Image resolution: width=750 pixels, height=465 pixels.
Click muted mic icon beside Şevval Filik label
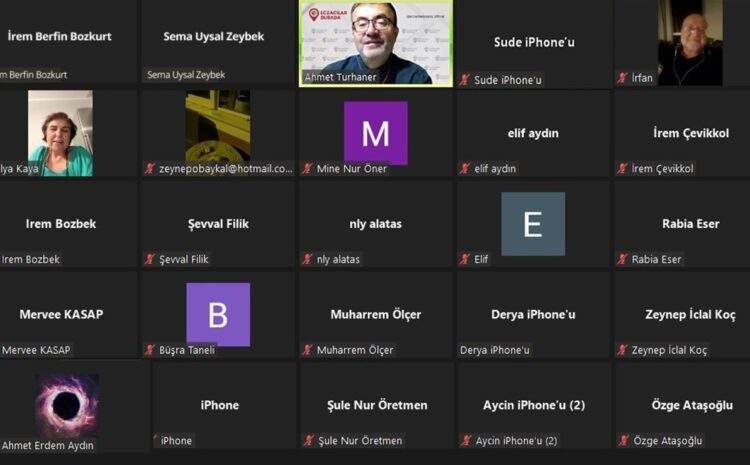tap(150, 259)
